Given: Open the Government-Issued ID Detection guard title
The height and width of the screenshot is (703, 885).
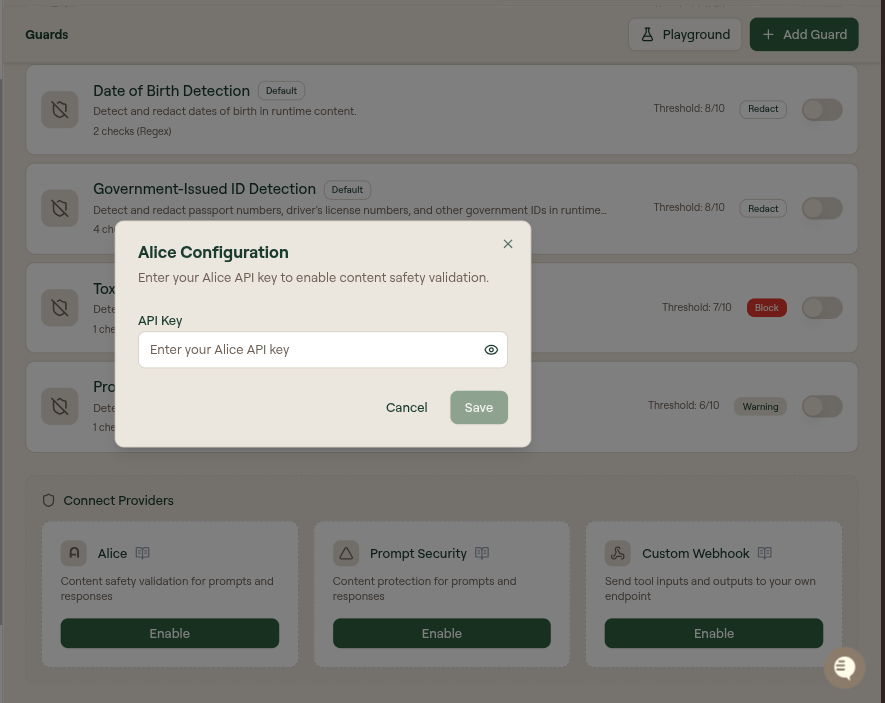Looking at the screenshot, I should [x=204, y=189].
